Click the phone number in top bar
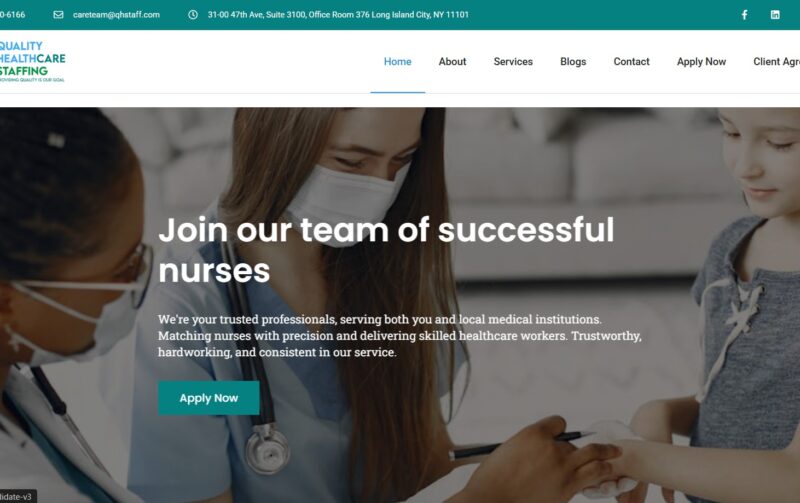This screenshot has height=503, width=800. point(12,15)
